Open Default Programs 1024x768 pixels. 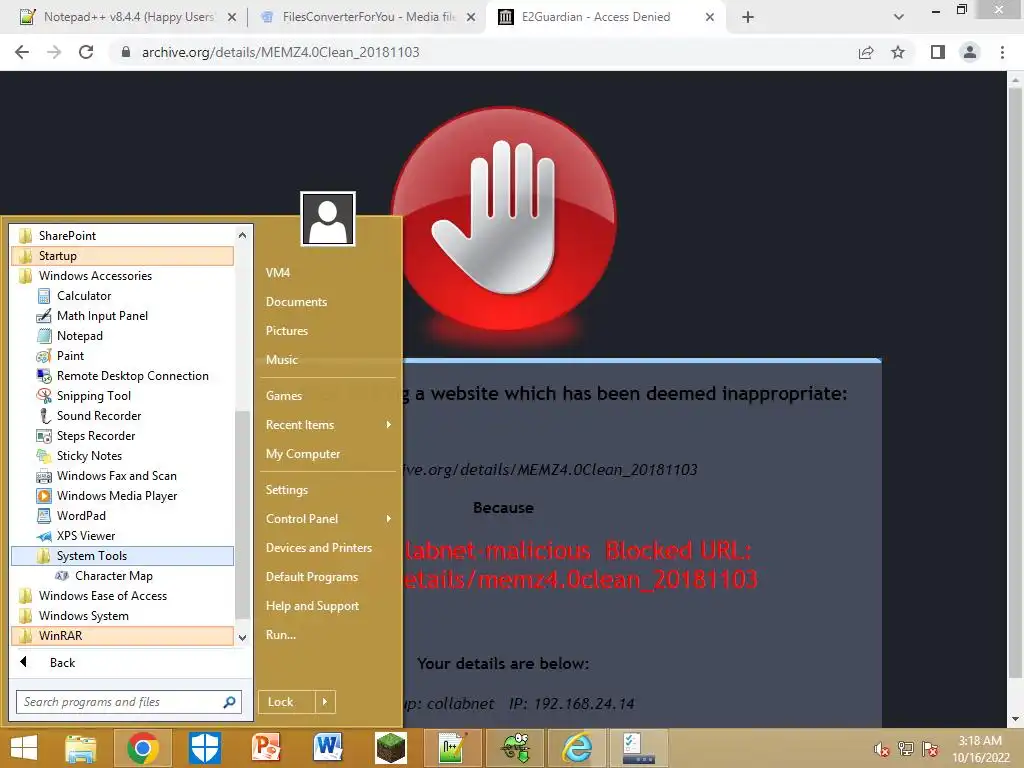[312, 577]
